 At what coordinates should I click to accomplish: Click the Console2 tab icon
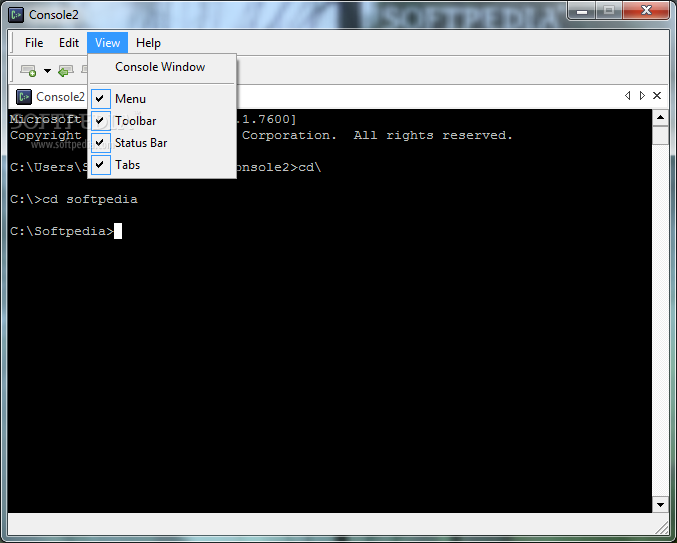point(24,97)
